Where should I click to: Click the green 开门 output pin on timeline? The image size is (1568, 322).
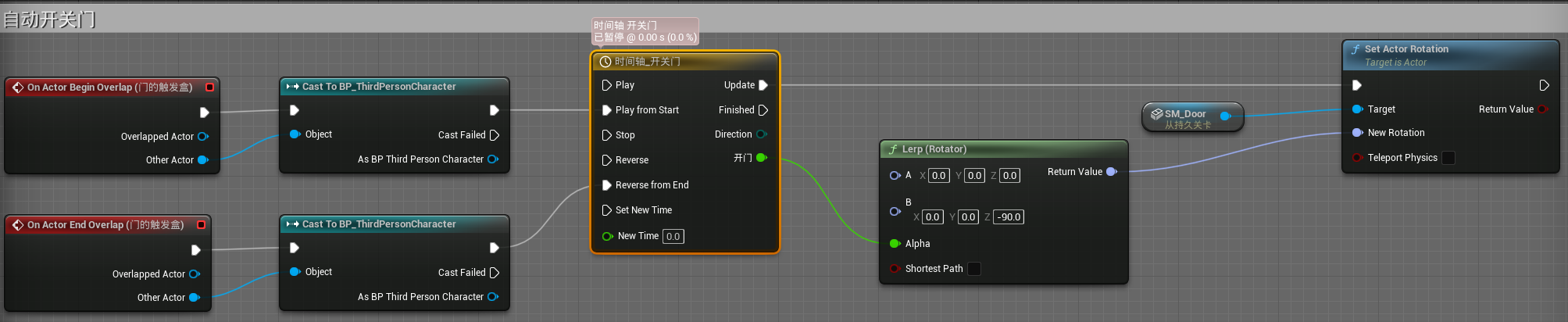[762, 158]
